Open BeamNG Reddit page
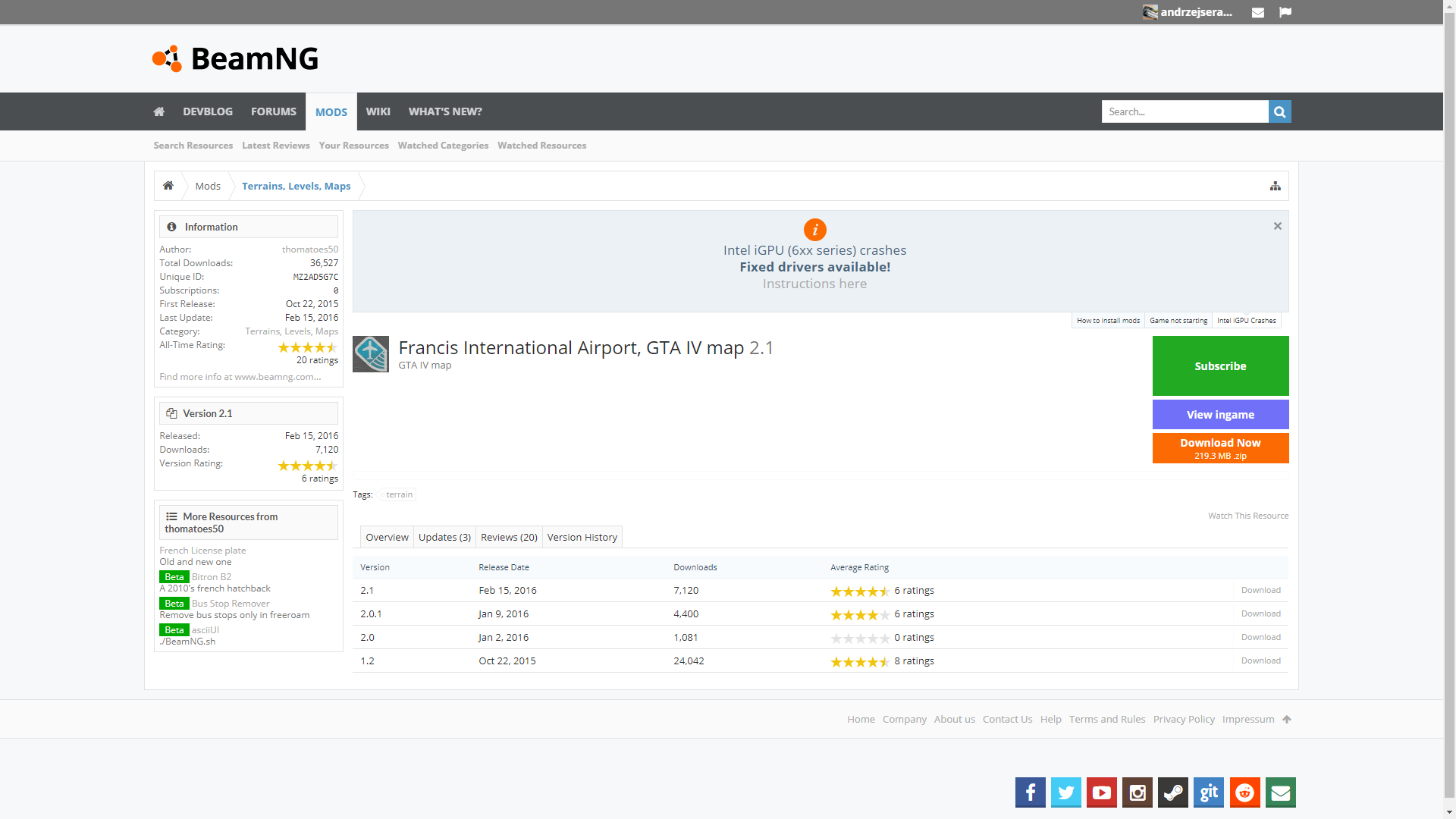 pos(1244,792)
